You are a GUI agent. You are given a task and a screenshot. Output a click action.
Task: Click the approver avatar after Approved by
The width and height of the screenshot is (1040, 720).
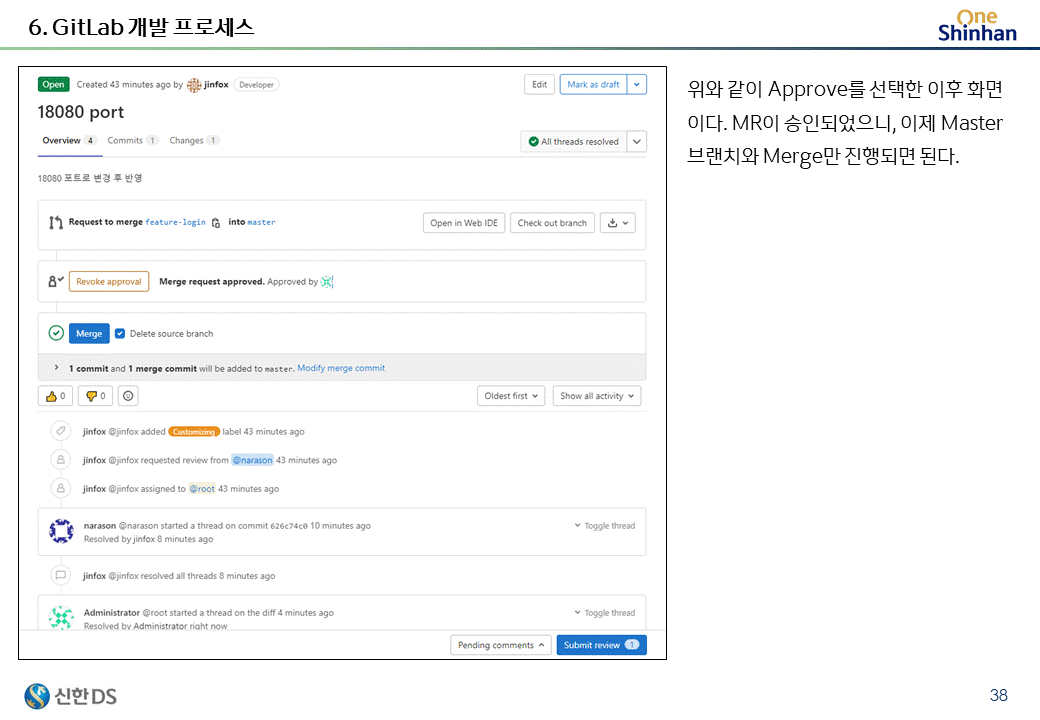point(327,282)
